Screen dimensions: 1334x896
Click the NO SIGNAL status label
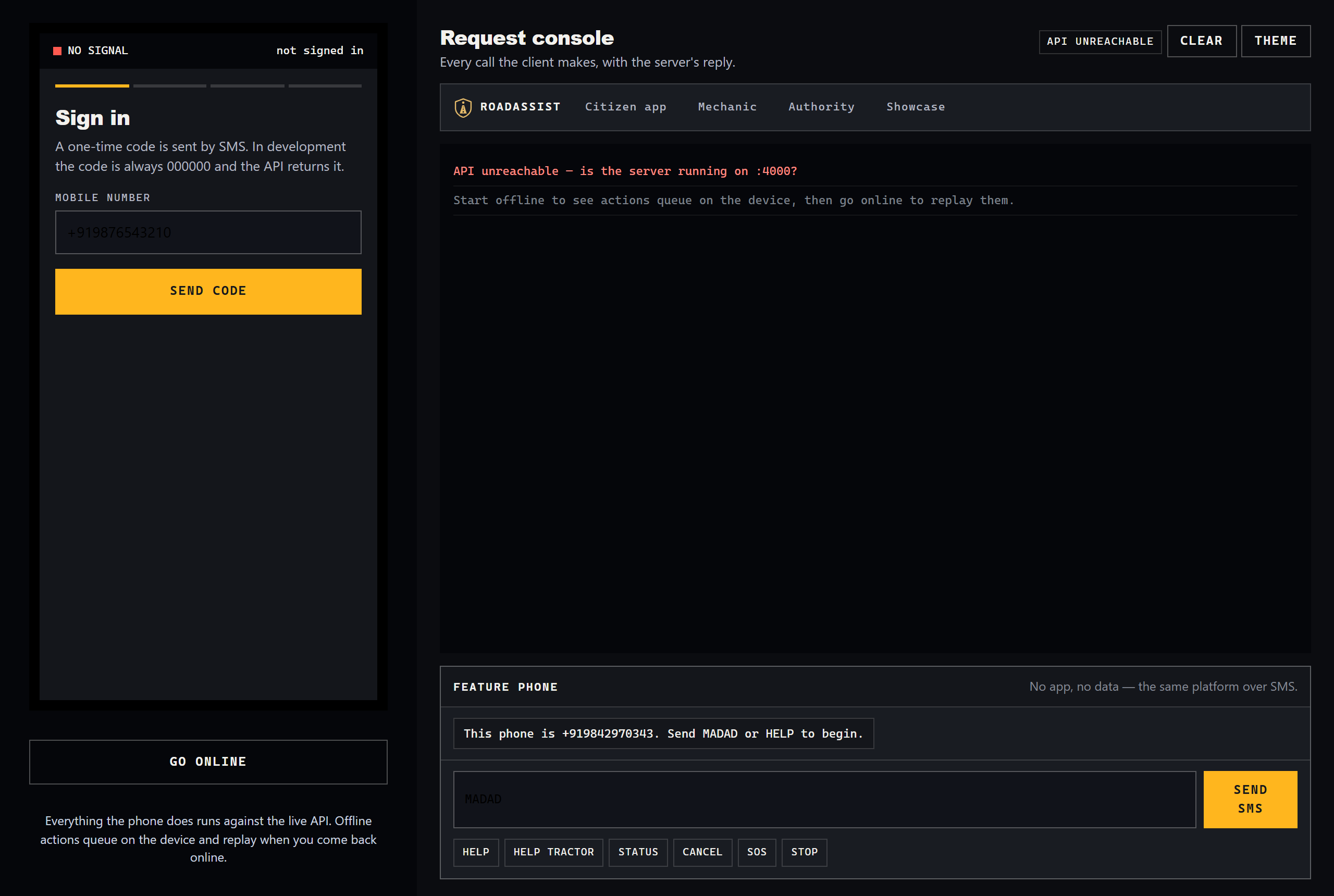98,51
